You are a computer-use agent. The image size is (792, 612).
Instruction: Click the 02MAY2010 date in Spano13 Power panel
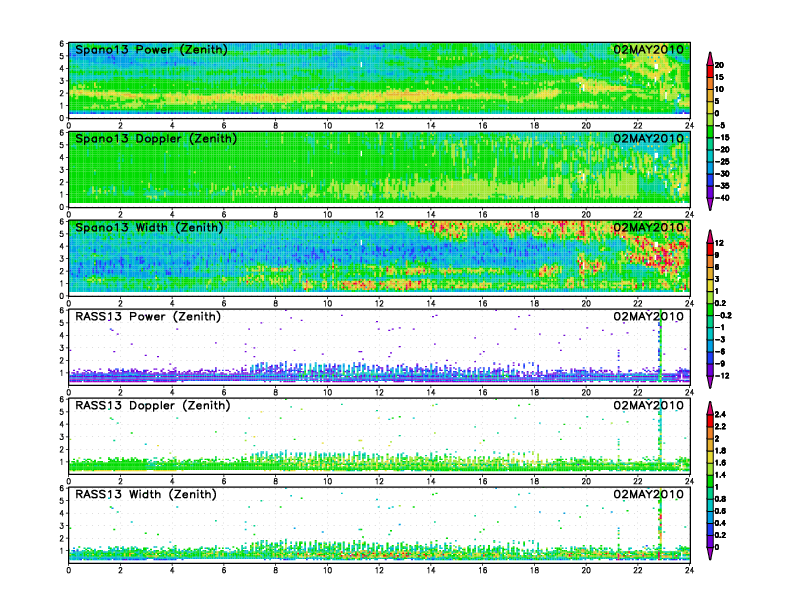click(648, 49)
